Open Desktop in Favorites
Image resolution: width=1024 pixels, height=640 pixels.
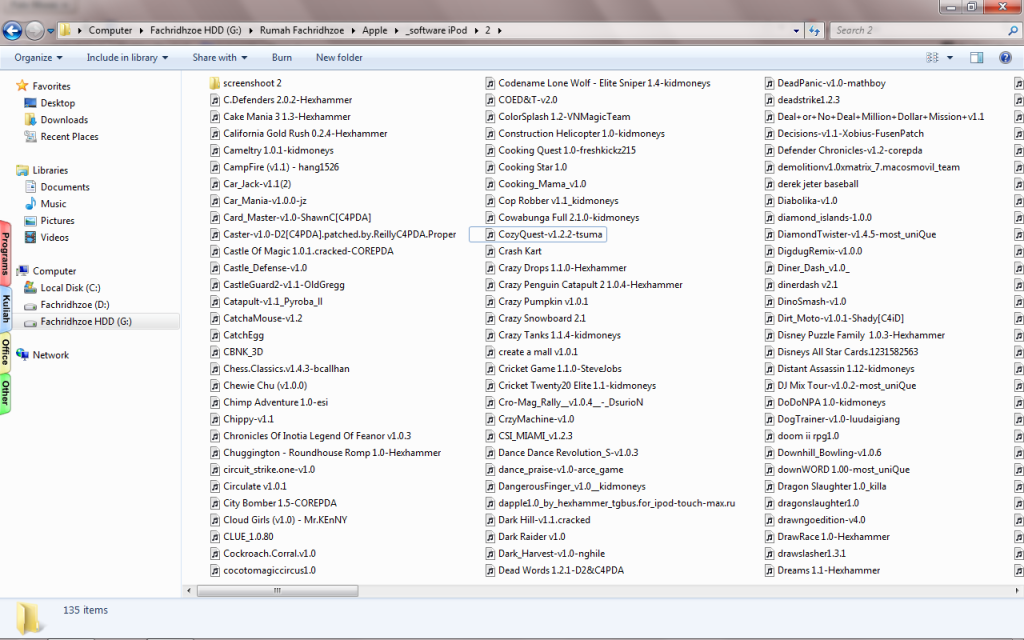pos(57,103)
